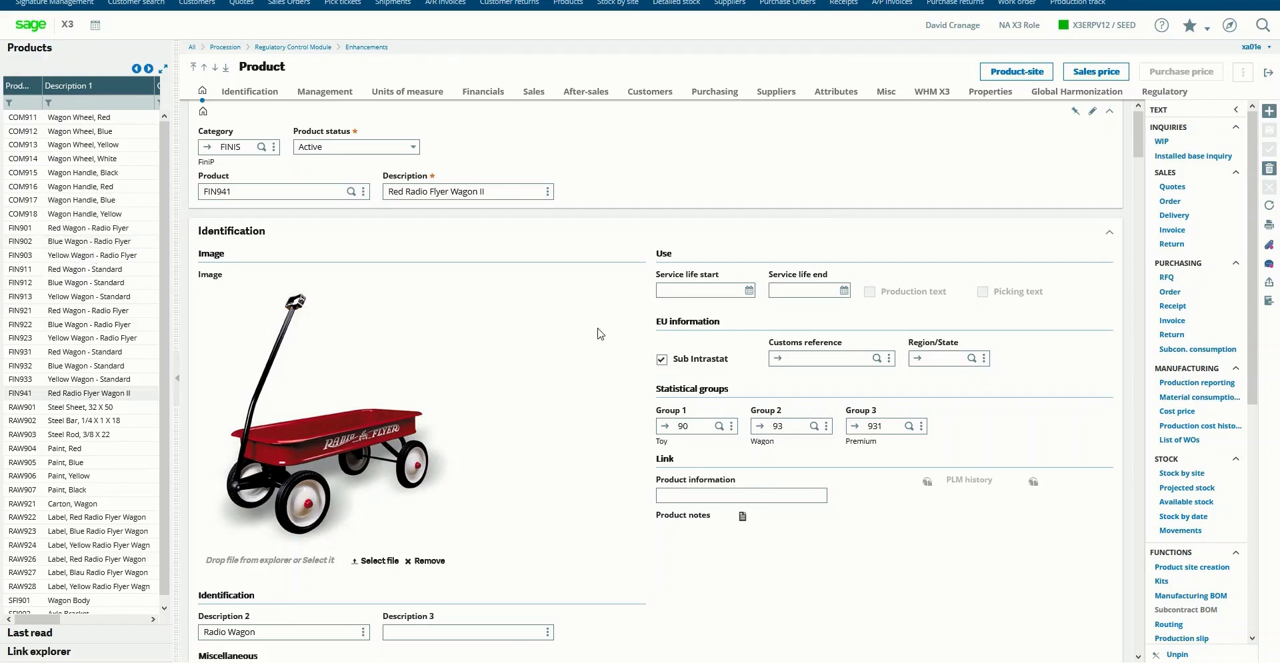Switch to the Management tab

pyautogui.click(x=324, y=92)
